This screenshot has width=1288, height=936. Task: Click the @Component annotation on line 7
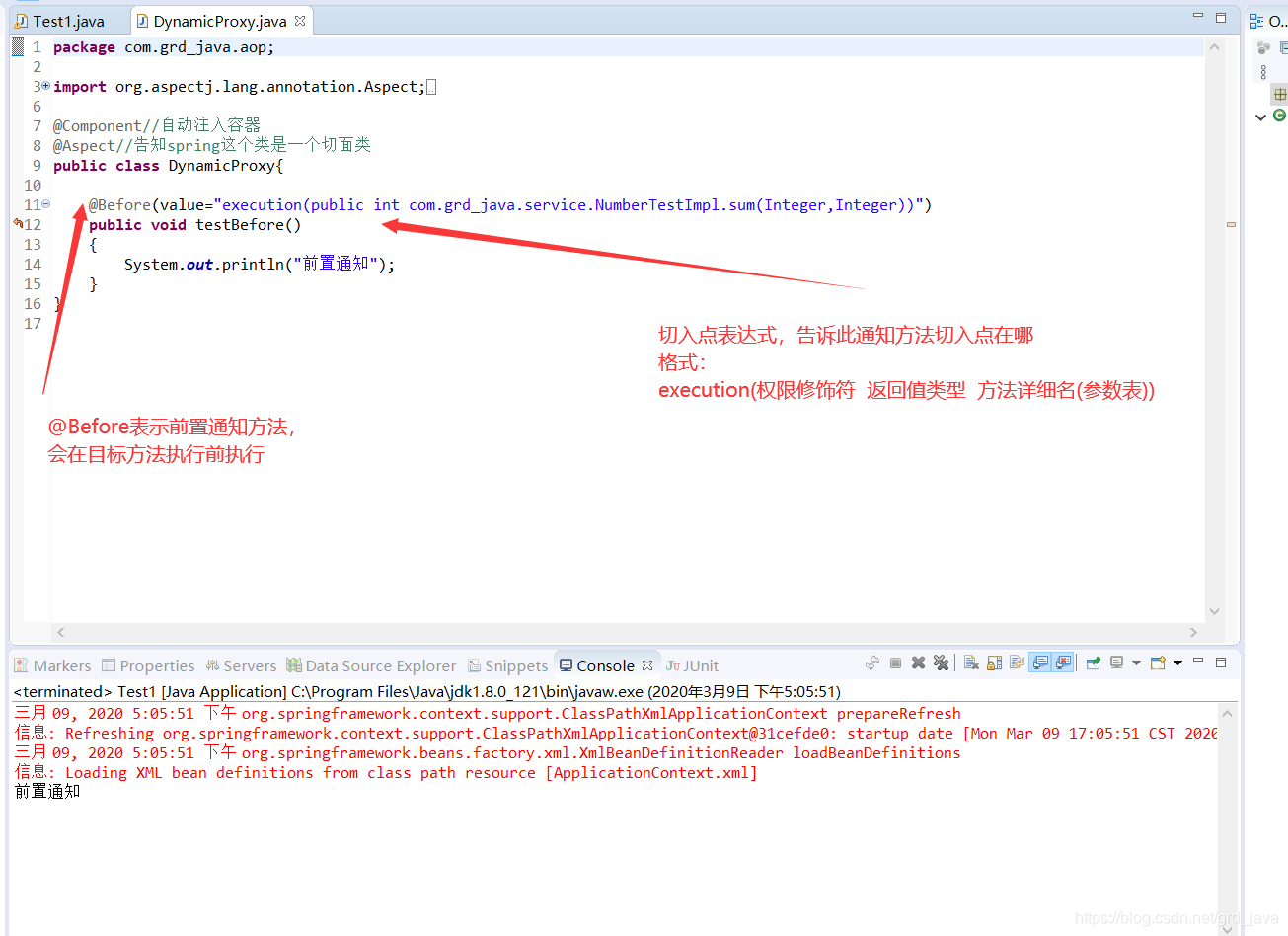tap(98, 126)
